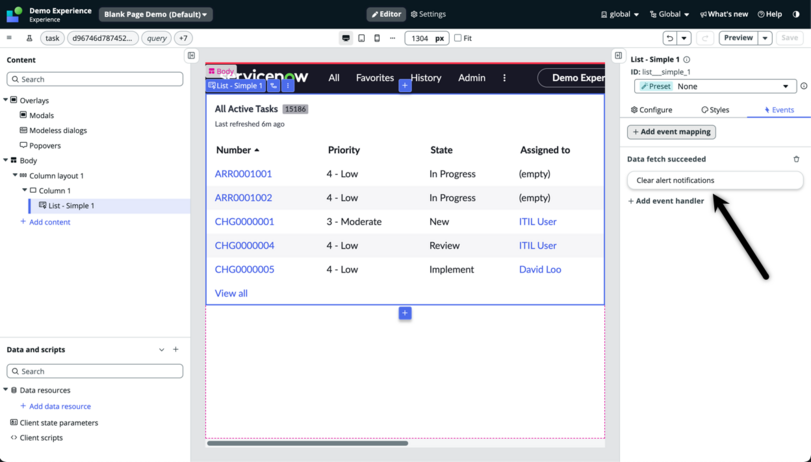Open the Blank Page Demo variant dropdown

(156, 14)
